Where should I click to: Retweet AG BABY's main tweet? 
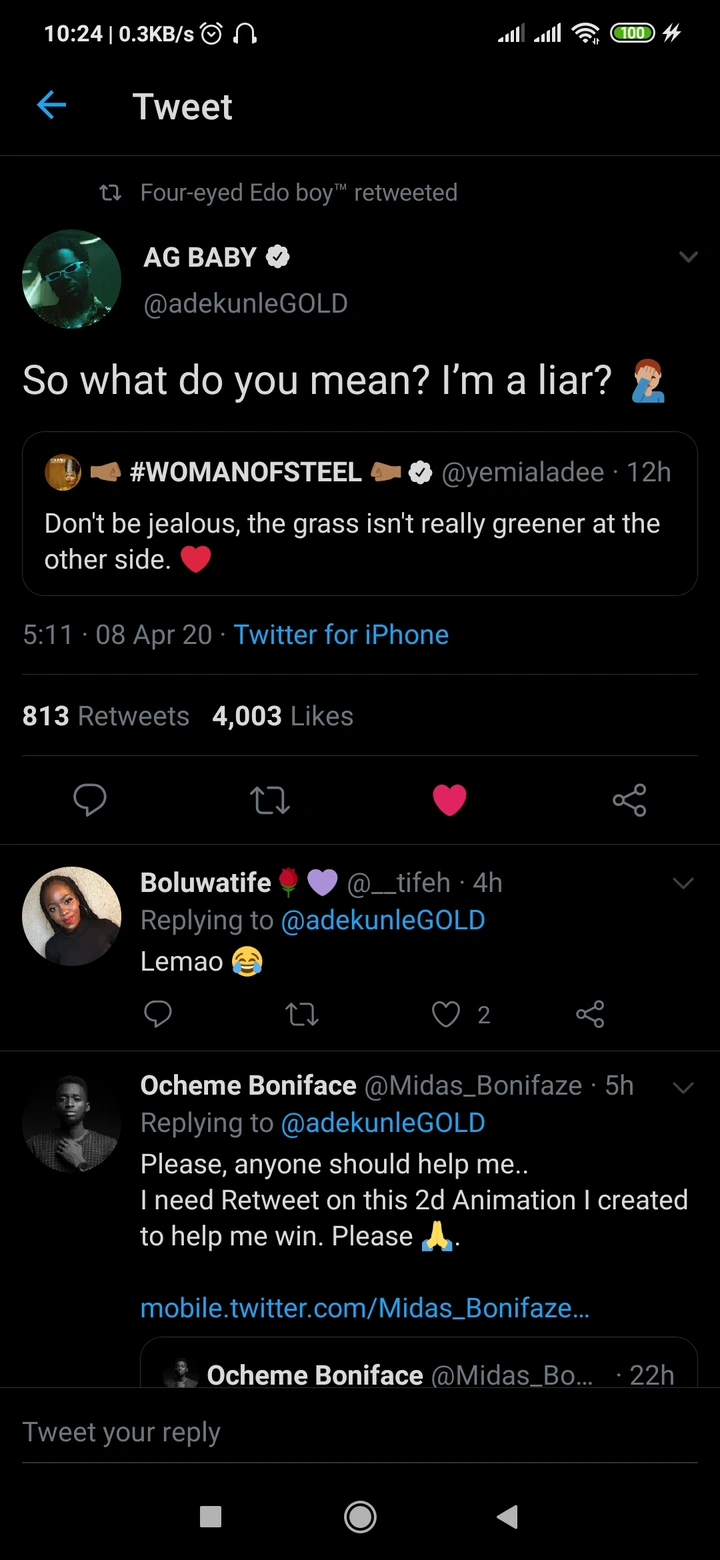click(269, 800)
